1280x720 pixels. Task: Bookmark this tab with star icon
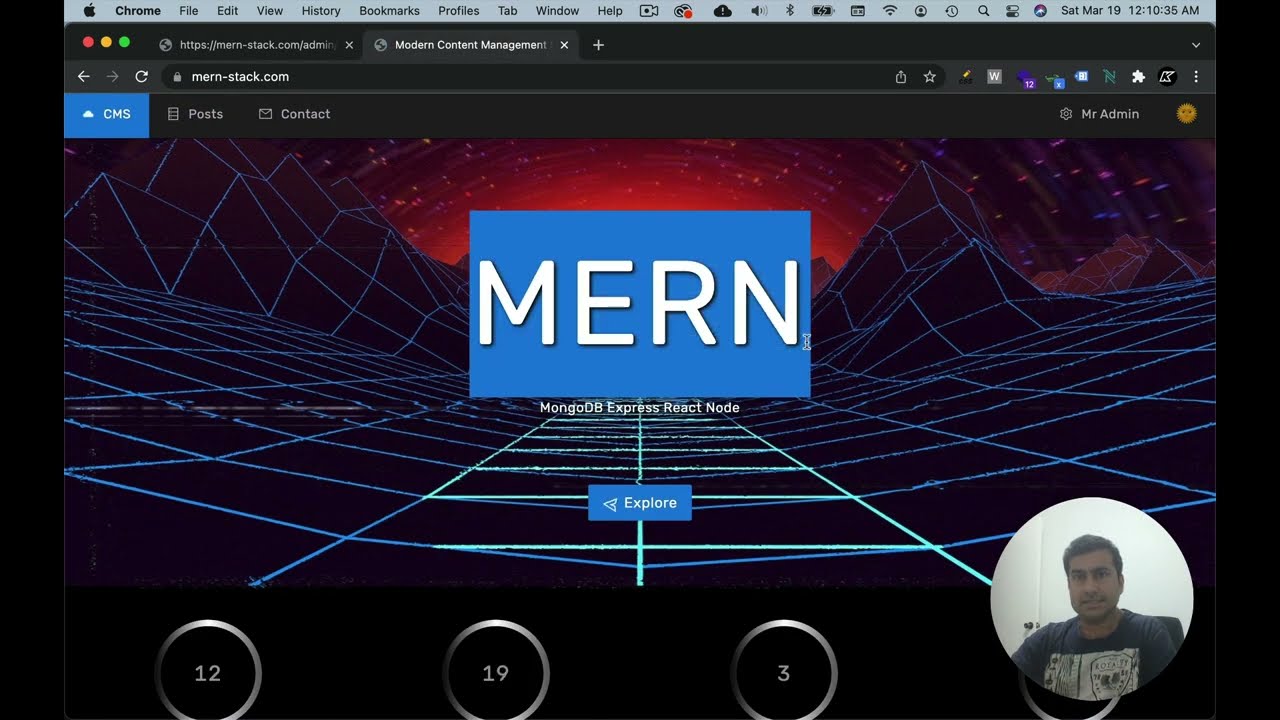pos(930,77)
